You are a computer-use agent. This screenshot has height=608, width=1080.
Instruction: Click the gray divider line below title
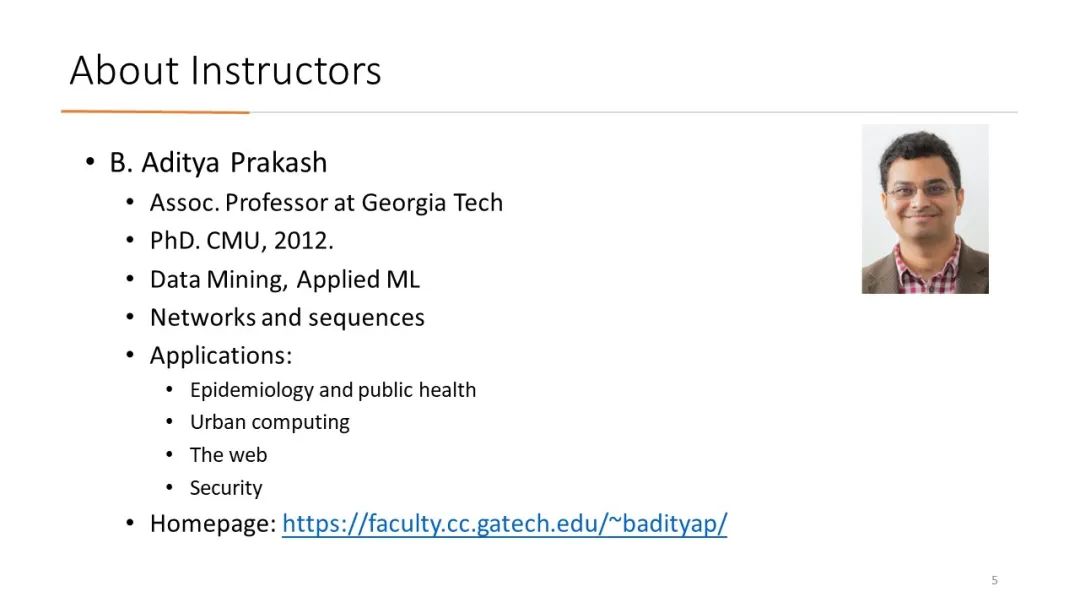click(x=633, y=112)
